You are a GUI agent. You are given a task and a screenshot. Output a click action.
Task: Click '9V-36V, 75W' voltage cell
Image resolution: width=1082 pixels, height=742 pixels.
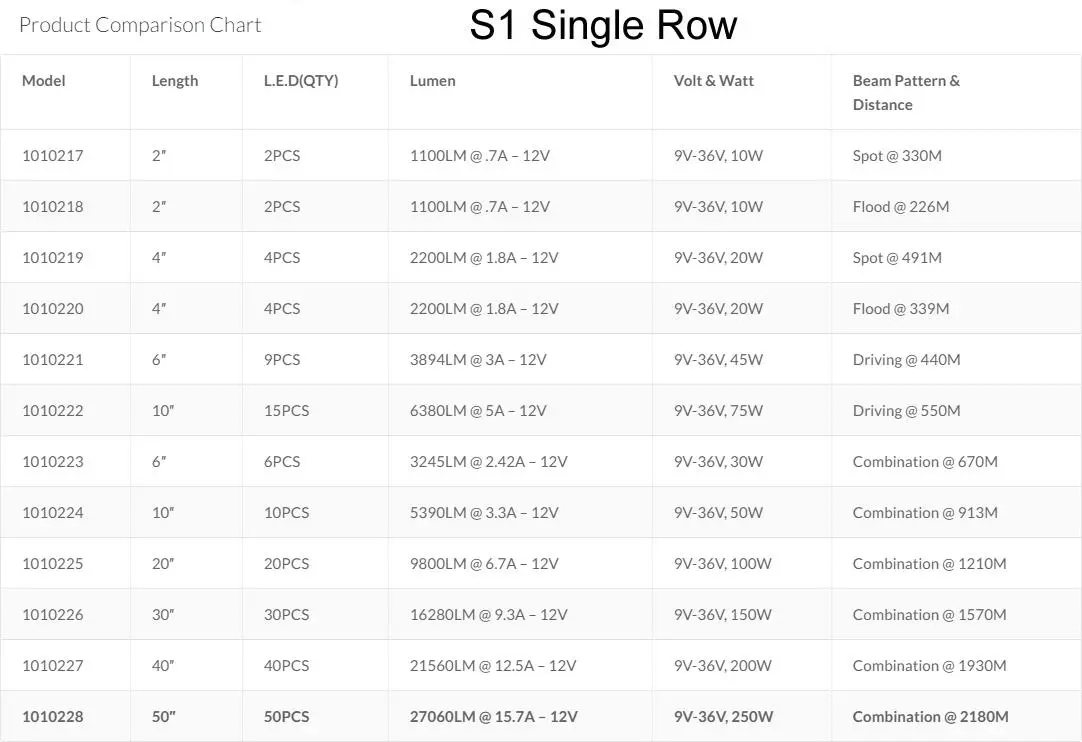pyautogui.click(x=718, y=411)
